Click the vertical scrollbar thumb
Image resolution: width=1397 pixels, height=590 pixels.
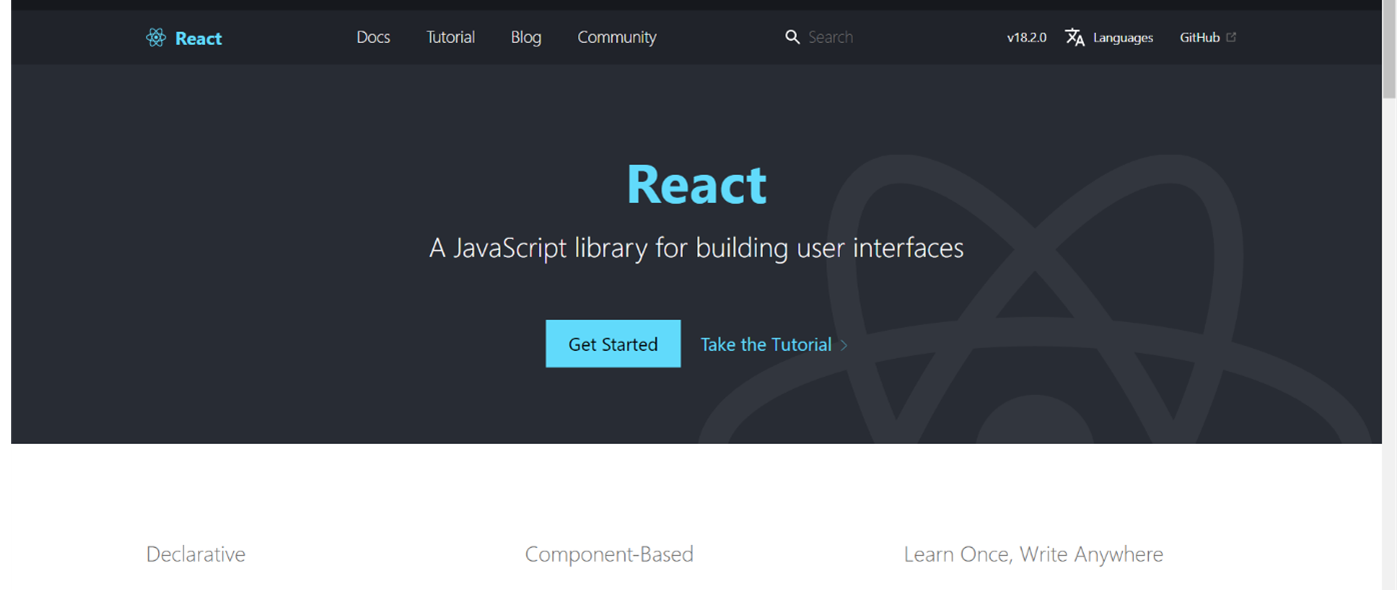1389,50
